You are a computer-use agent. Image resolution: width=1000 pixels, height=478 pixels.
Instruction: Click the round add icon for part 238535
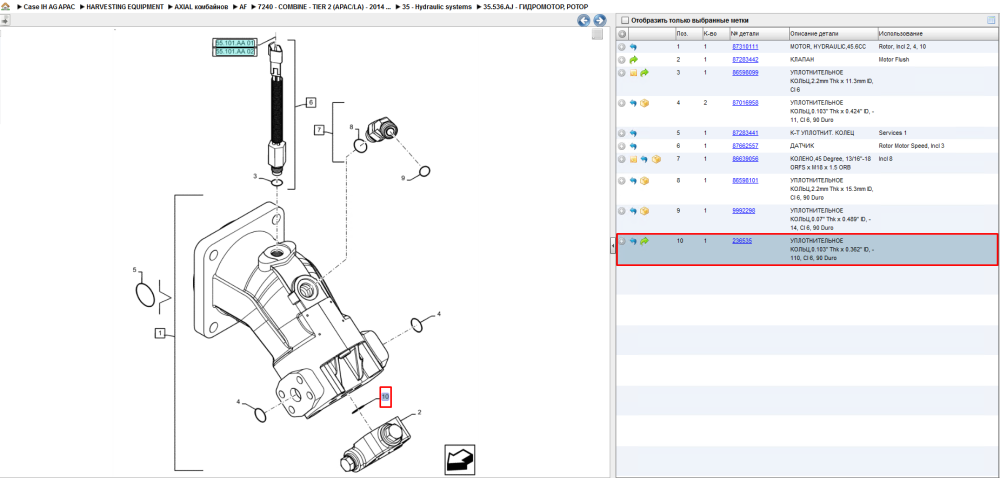(x=622, y=242)
